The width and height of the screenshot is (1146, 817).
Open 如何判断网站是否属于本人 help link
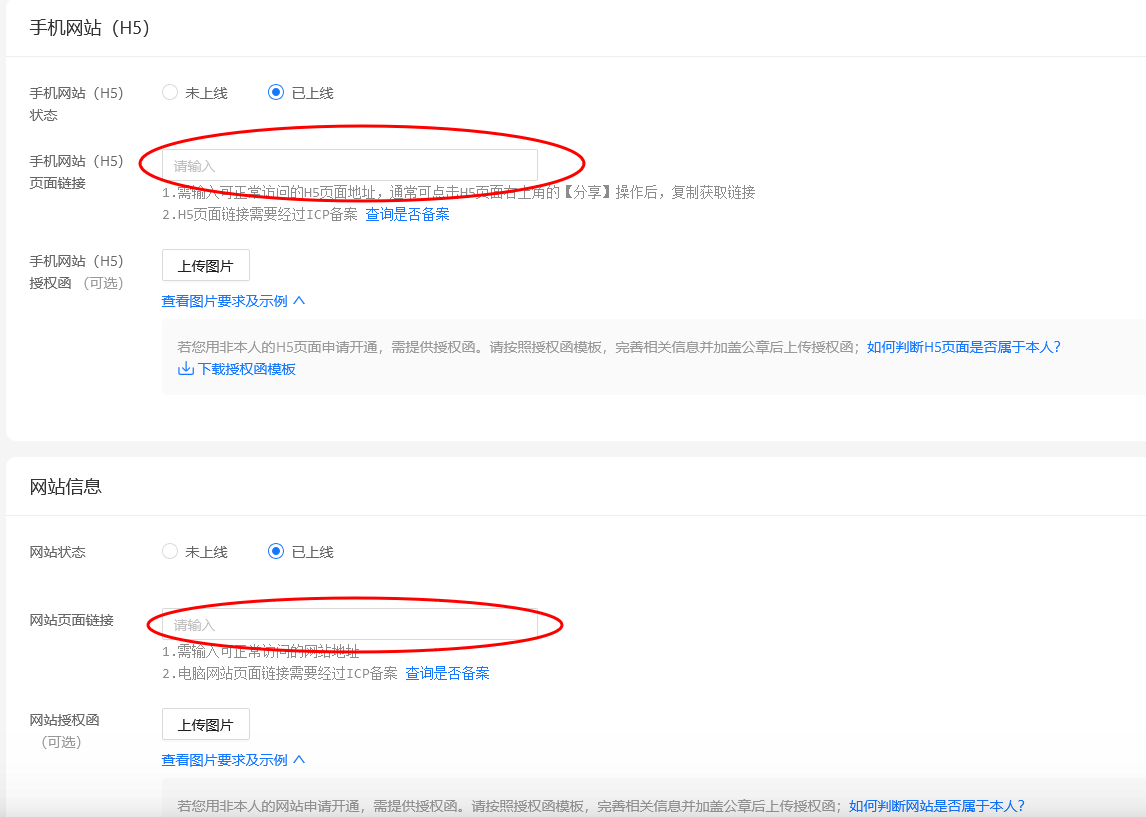(x=936, y=806)
